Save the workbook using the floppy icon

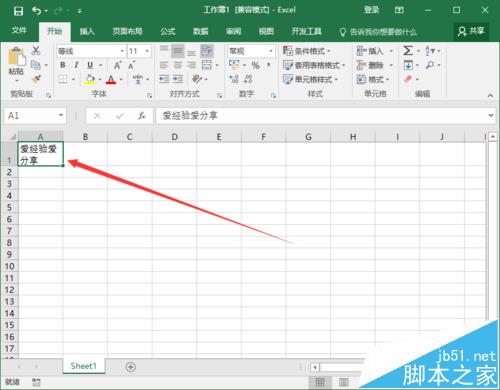coord(18,11)
